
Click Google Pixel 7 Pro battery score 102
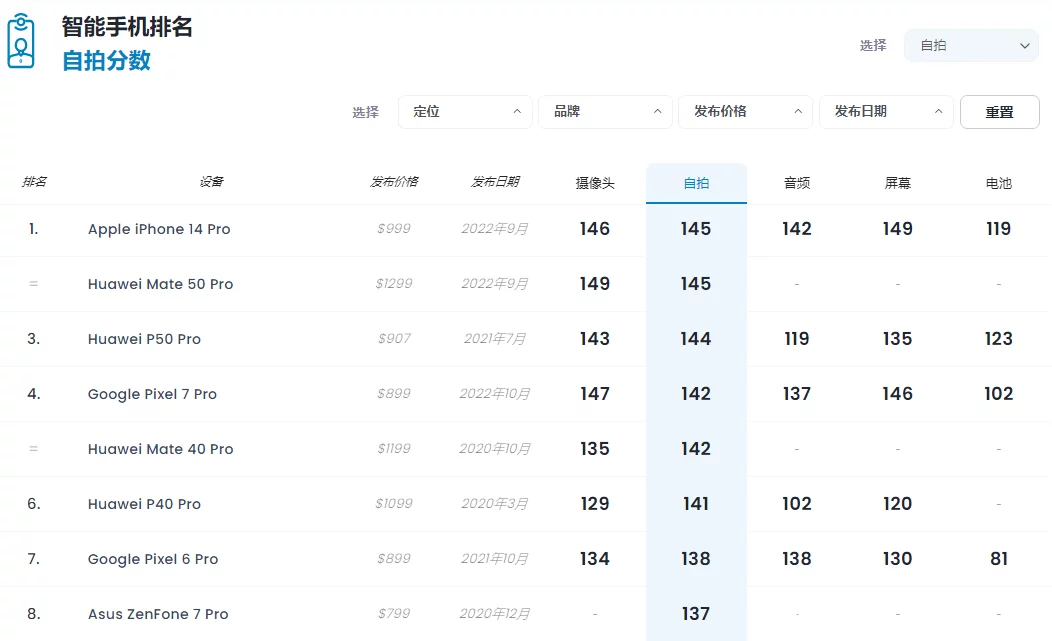pyautogui.click(x=998, y=394)
